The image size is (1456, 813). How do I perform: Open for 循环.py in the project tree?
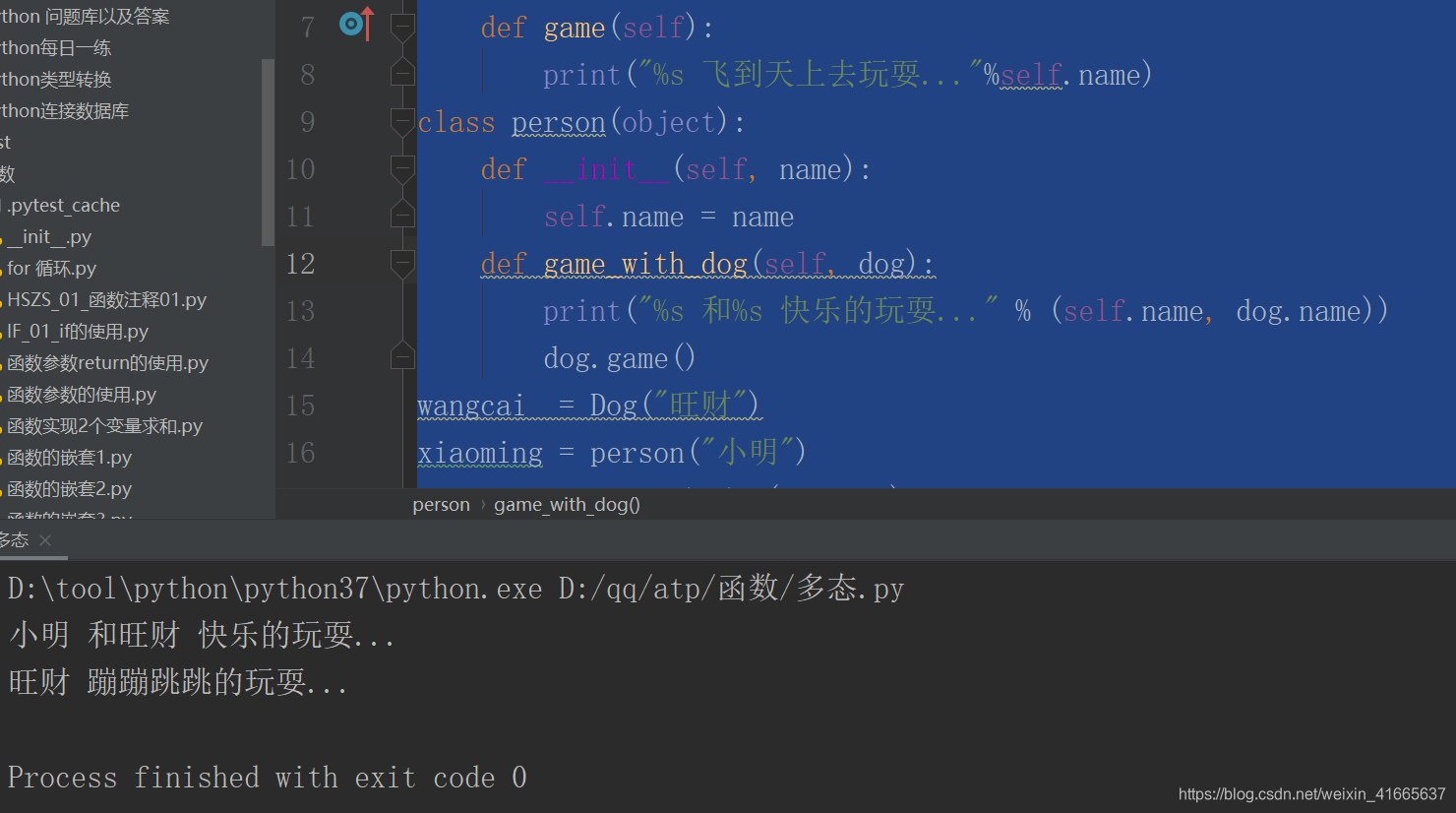click(51, 269)
